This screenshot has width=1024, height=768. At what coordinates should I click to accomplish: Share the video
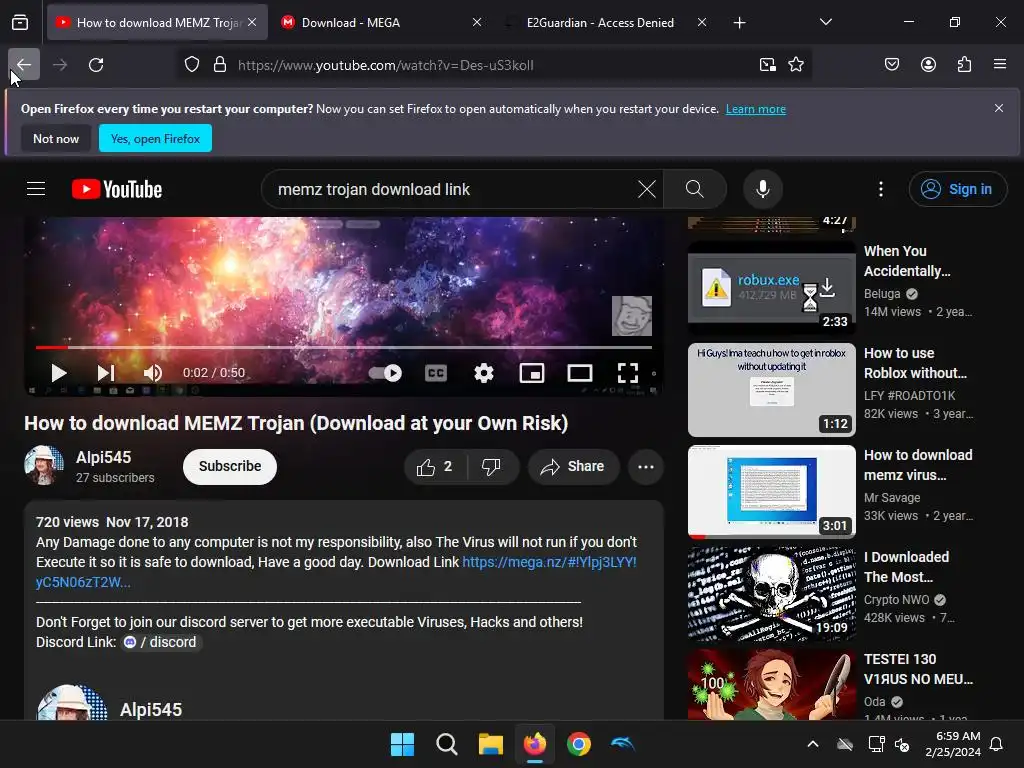click(x=573, y=466)
